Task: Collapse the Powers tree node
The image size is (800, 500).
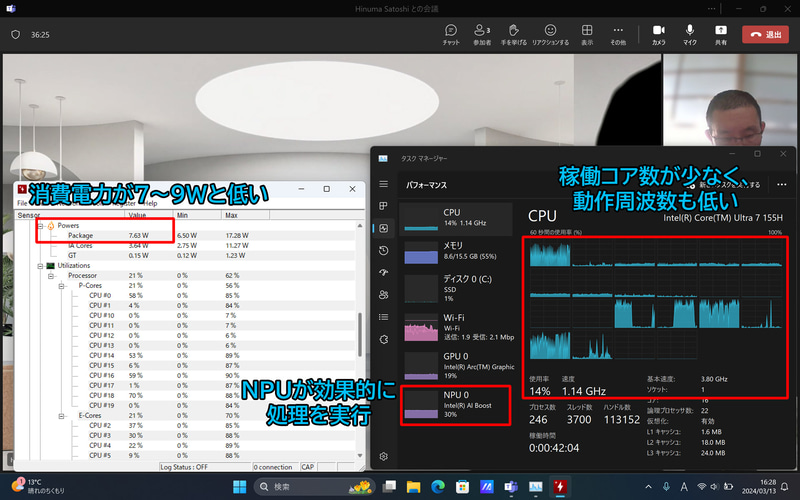Action: coord(40,226)
